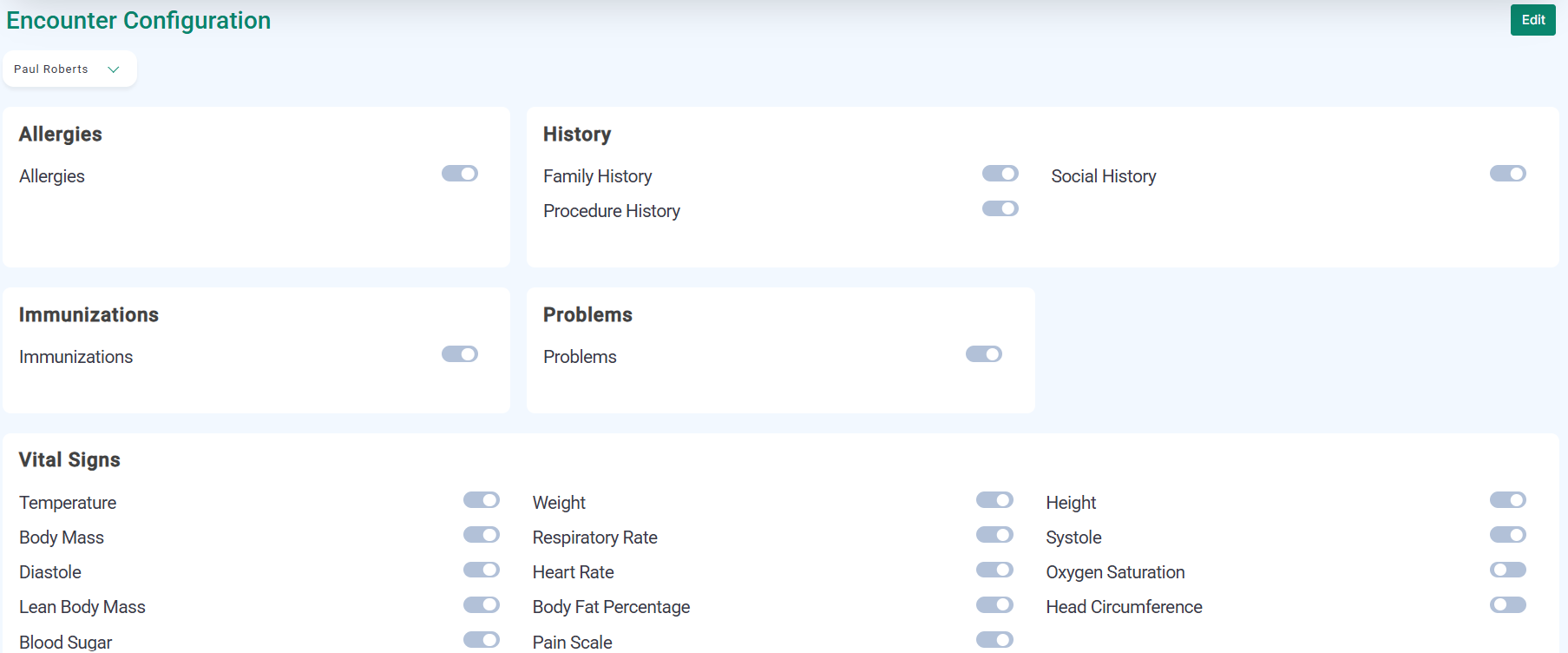
Task: Click the Body Fat Percentage label
Action: click(x=611, y=607)
